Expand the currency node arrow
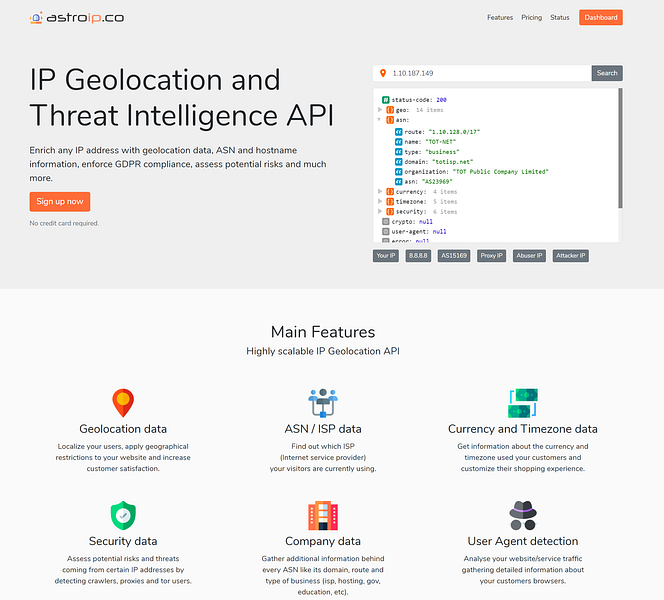Image resolution: width=664 pixels, height=600 pixels. point(380,191)
